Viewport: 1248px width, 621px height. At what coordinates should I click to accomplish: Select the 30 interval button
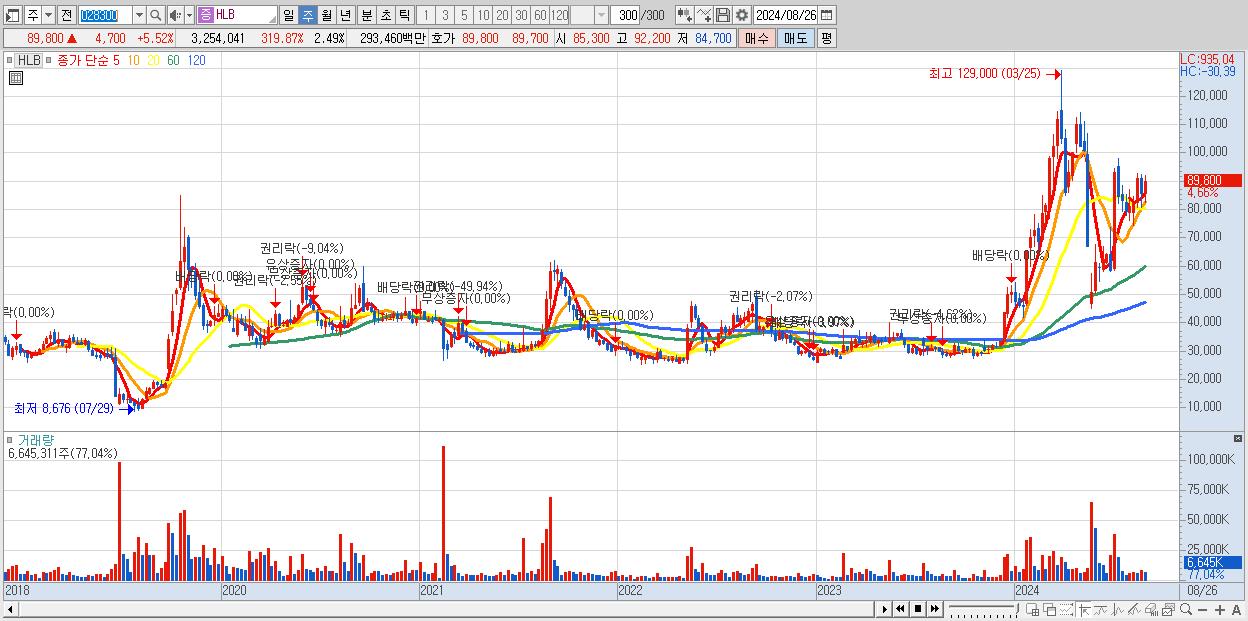point(521,15)
